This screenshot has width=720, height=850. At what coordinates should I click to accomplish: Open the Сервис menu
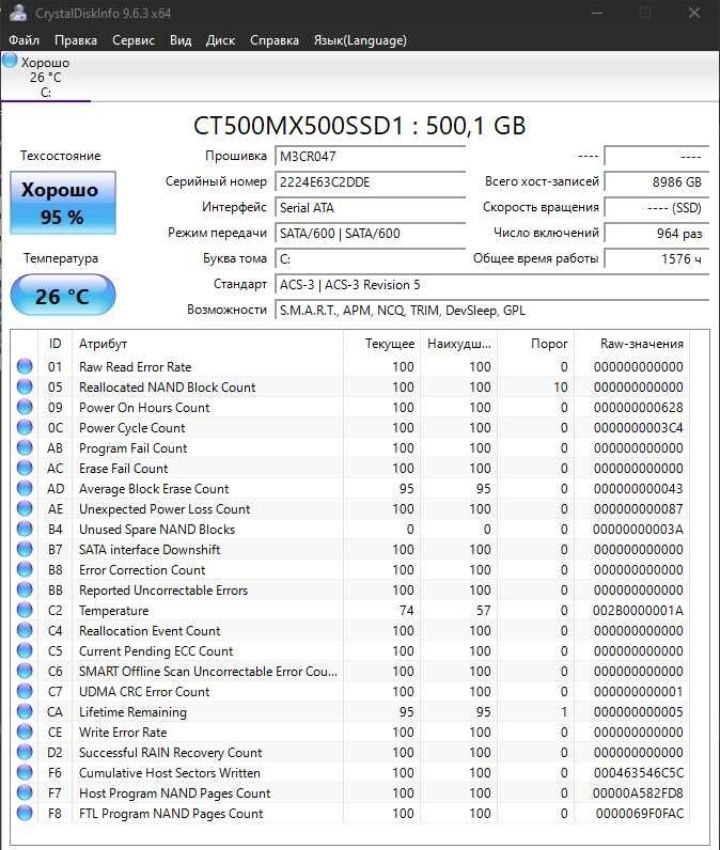tap(133, 40)
